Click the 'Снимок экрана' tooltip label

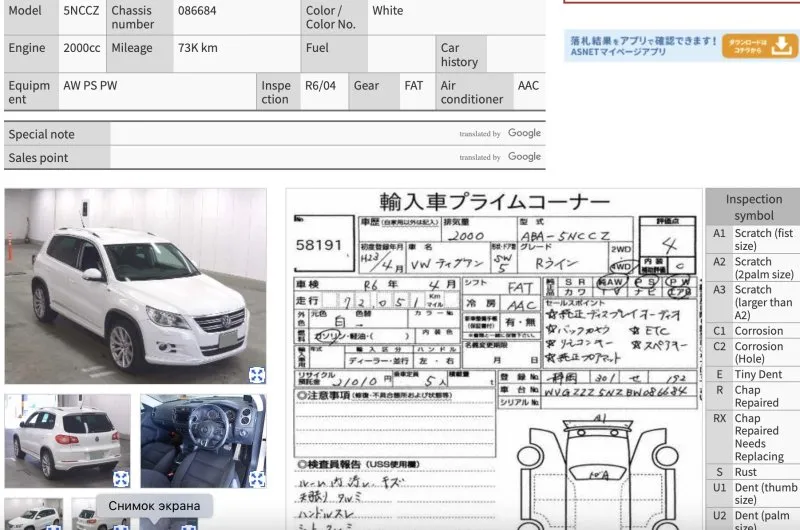point(154,506)
